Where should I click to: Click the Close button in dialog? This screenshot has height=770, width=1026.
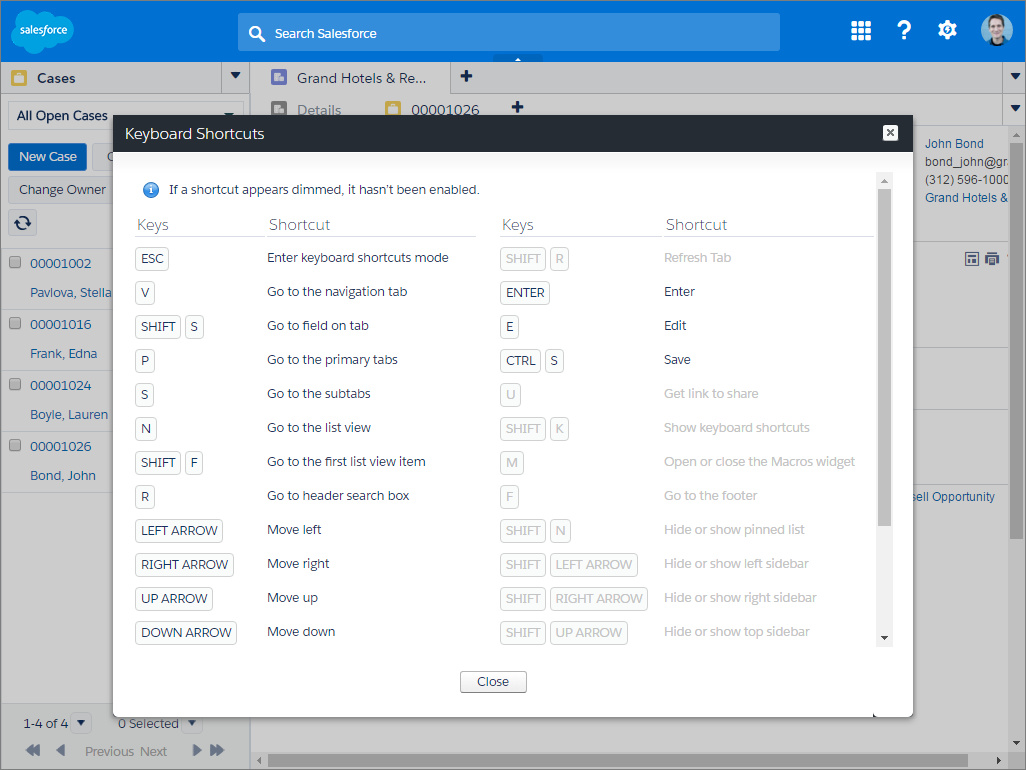pos(493,682)
